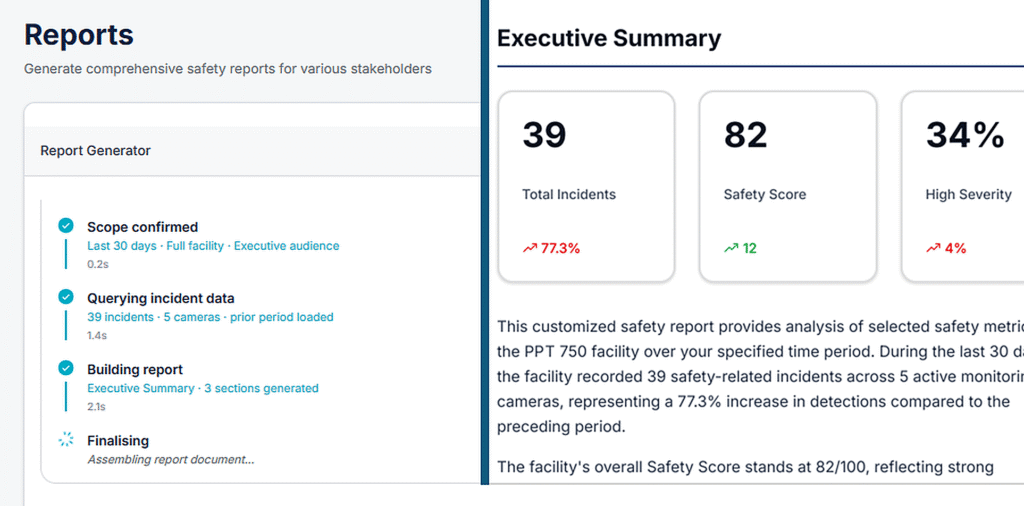Select the High Severity 34% card

(963, 187)
